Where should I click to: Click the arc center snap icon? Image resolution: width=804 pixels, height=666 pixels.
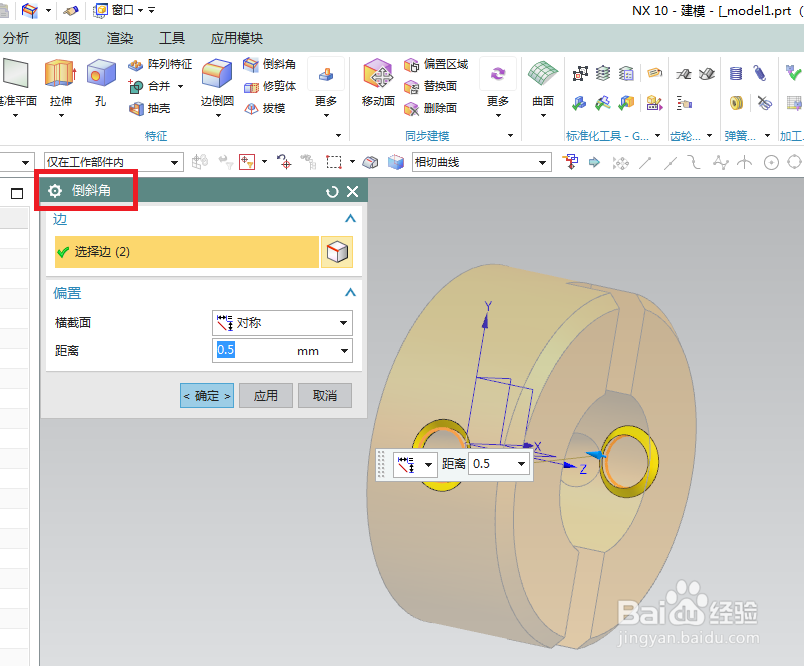771,163
